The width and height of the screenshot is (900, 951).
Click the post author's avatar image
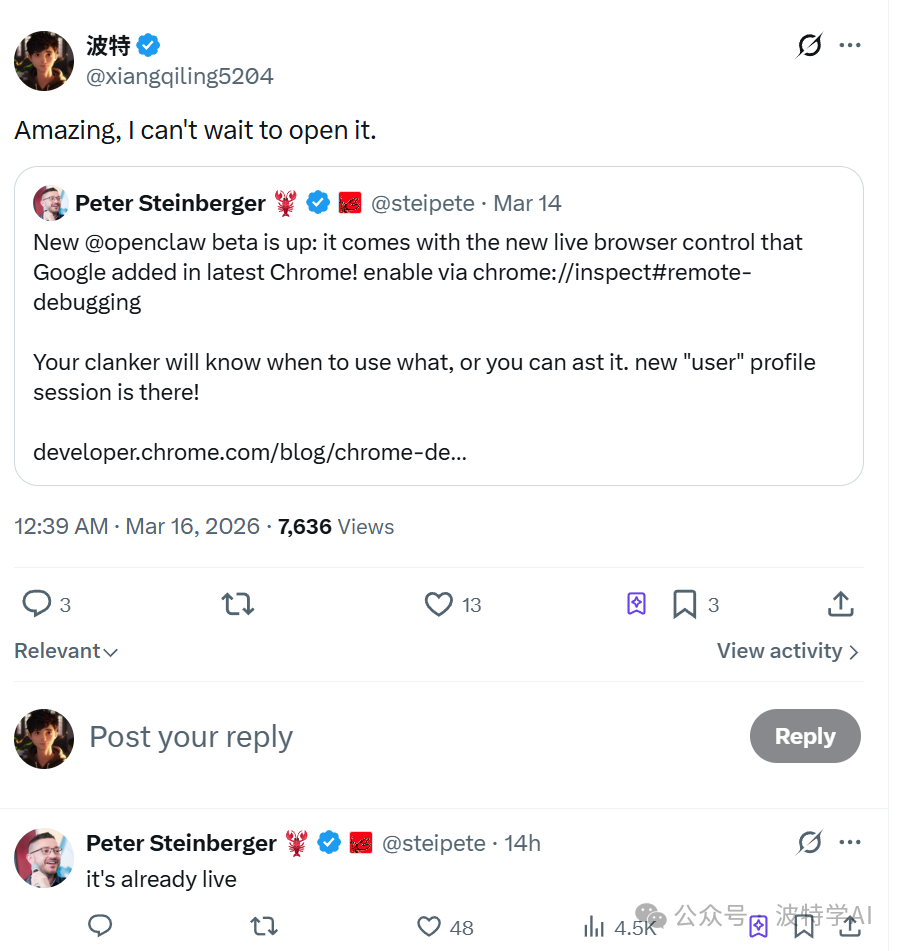[44, 61]
